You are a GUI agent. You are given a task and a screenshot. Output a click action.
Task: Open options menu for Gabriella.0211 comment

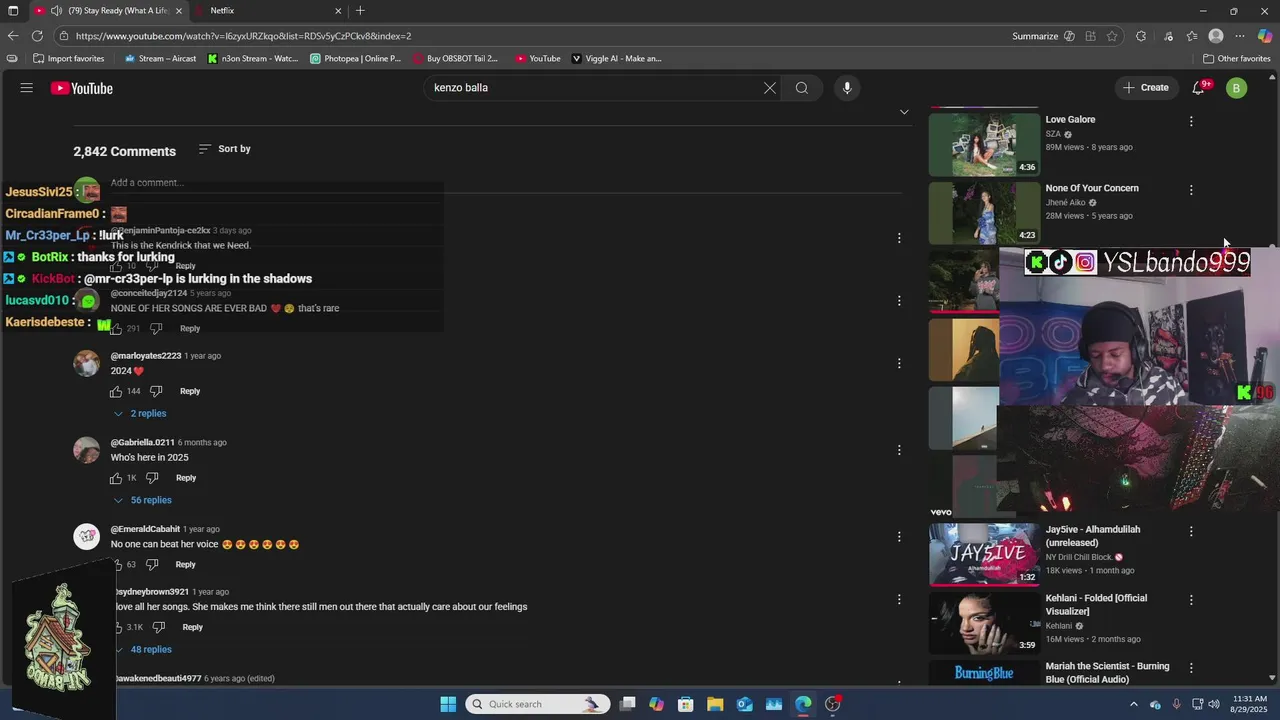coord(899,450)
